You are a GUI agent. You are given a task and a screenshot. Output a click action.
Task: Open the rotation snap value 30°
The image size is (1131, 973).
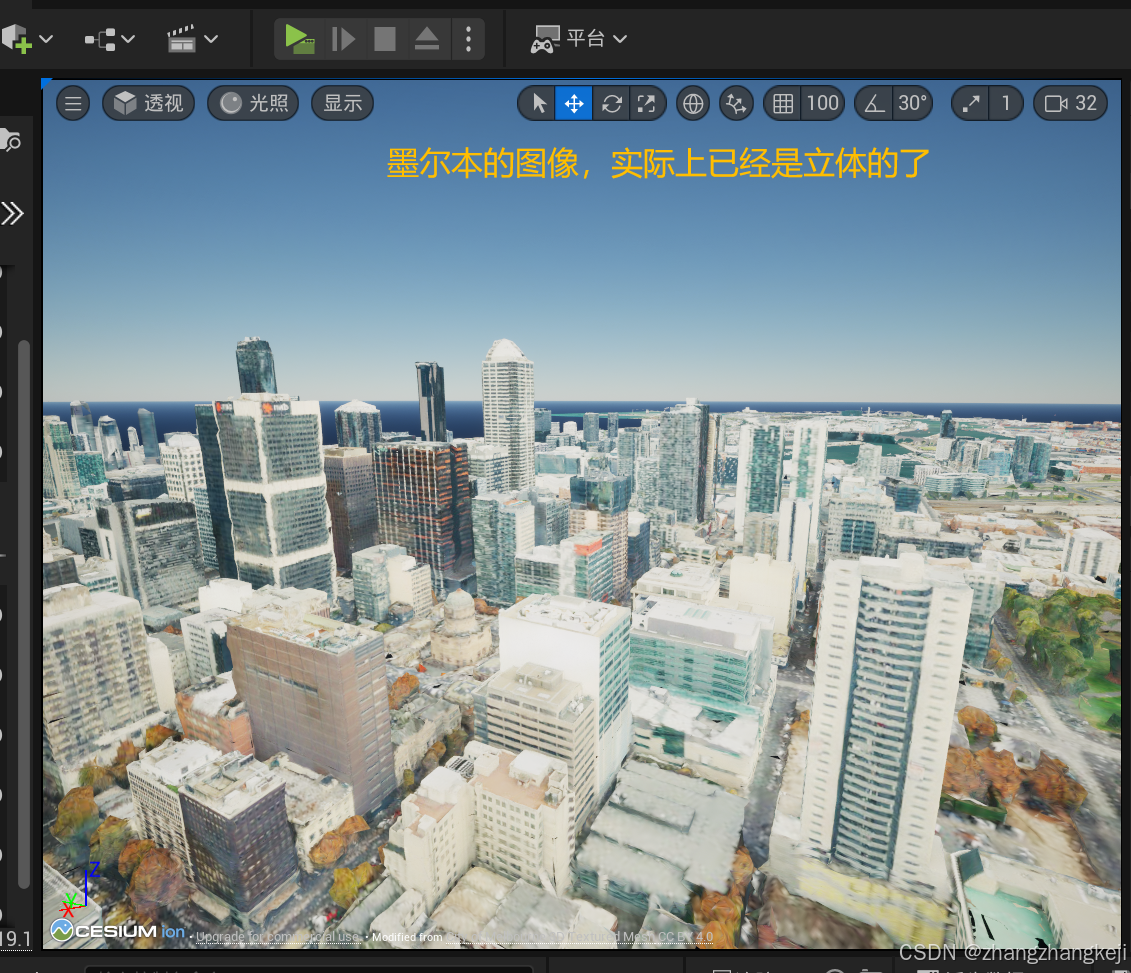(x=912, y=103)
